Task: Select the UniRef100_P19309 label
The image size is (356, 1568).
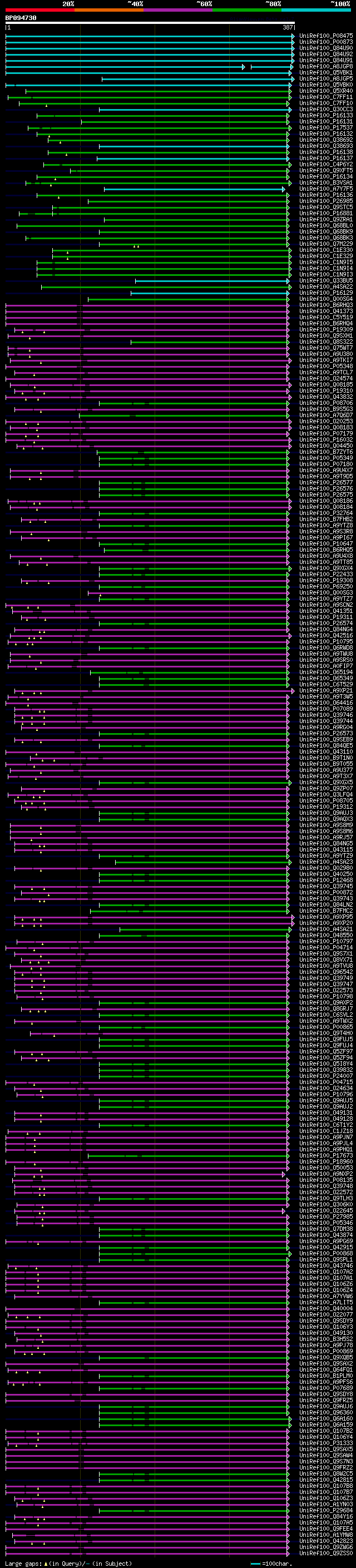Action: coord(326,329)
